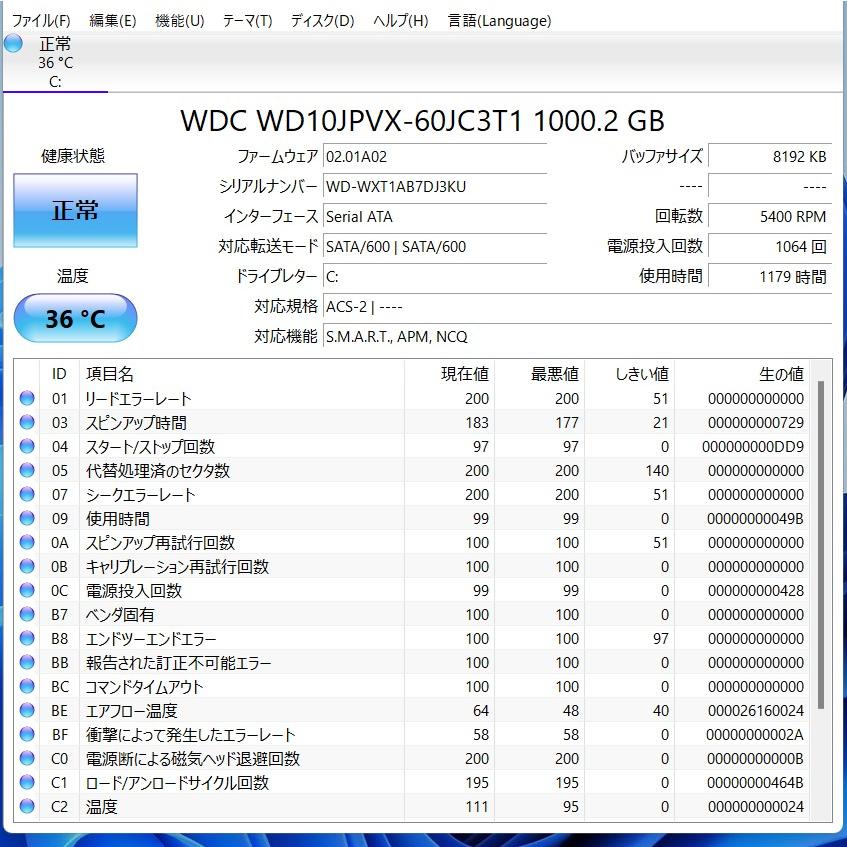Click current value 183 in スピンアップ時間 row
The height and width of the screenshot is (847, 847).
477,422
